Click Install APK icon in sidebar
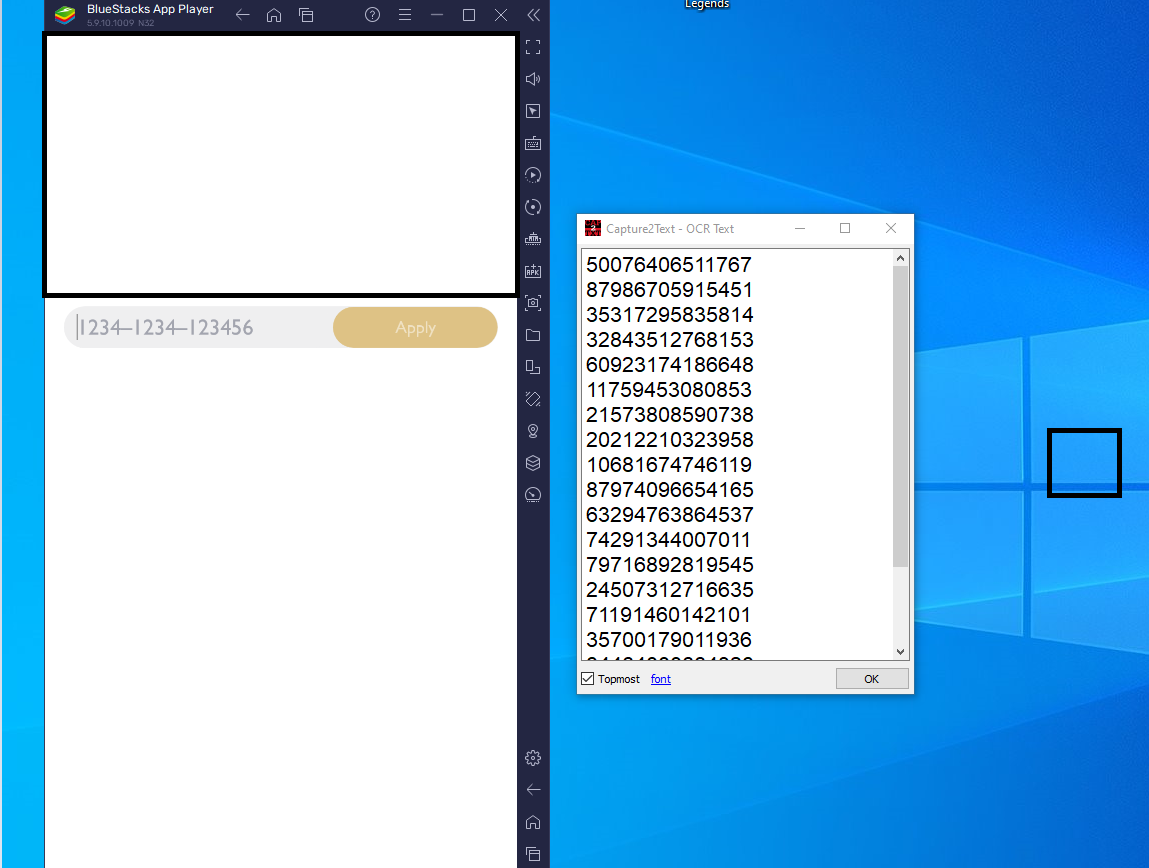 pos(533,271)
